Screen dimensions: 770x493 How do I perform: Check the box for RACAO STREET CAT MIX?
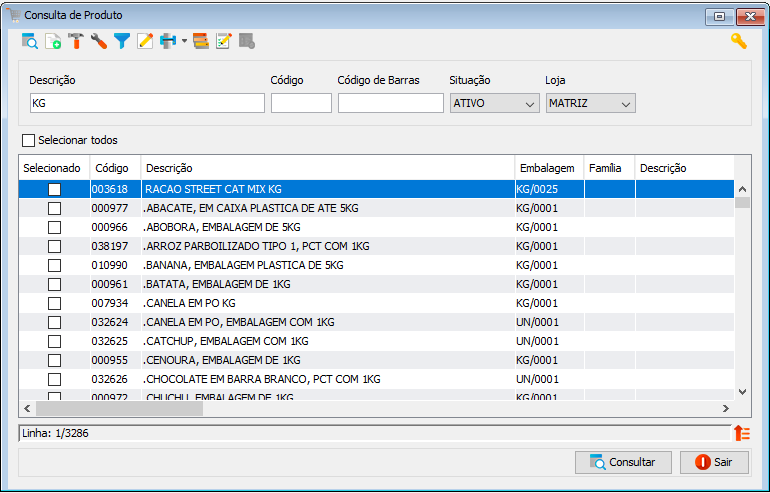coord(54,189)
